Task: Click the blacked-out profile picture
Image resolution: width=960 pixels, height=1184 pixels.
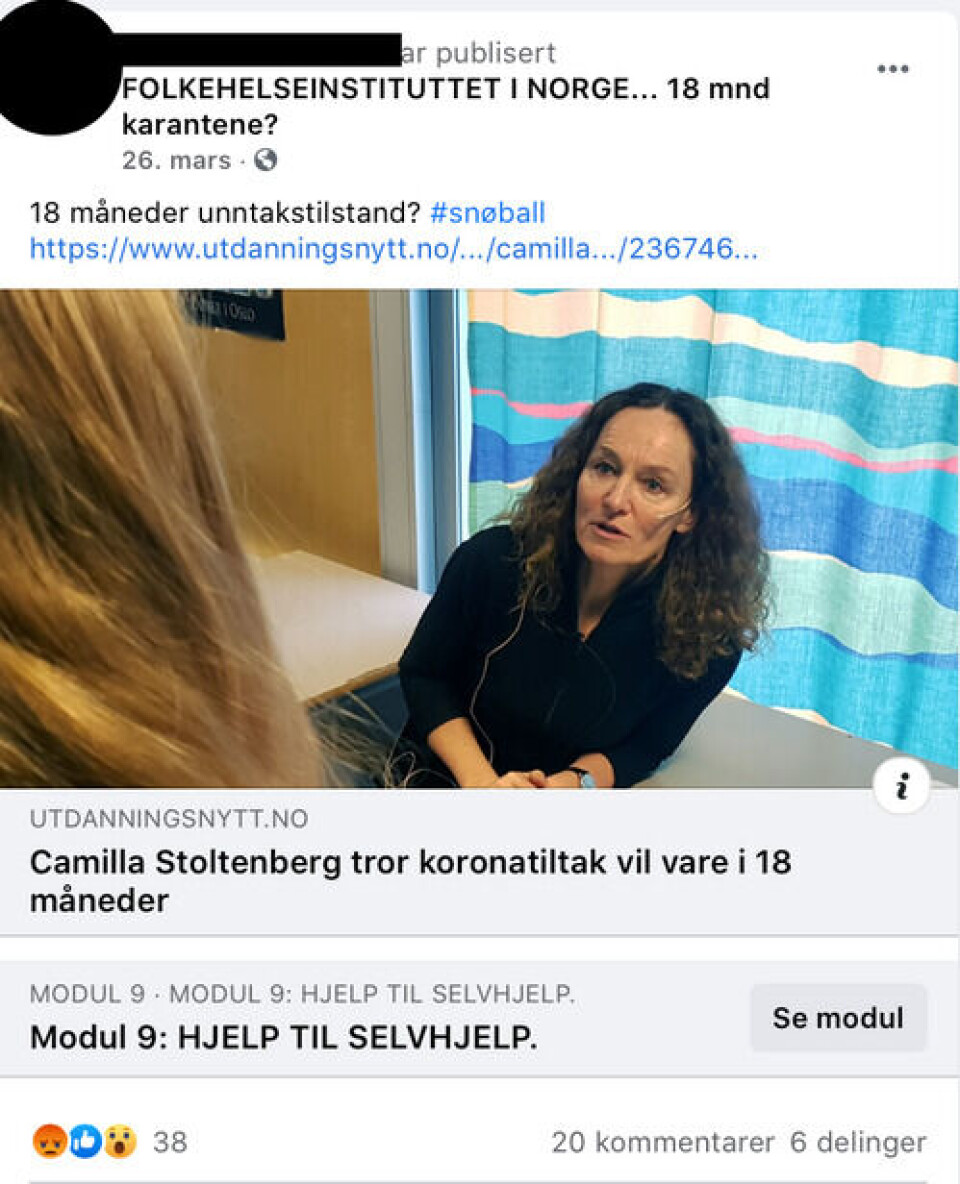Action: tap(54, 68)
